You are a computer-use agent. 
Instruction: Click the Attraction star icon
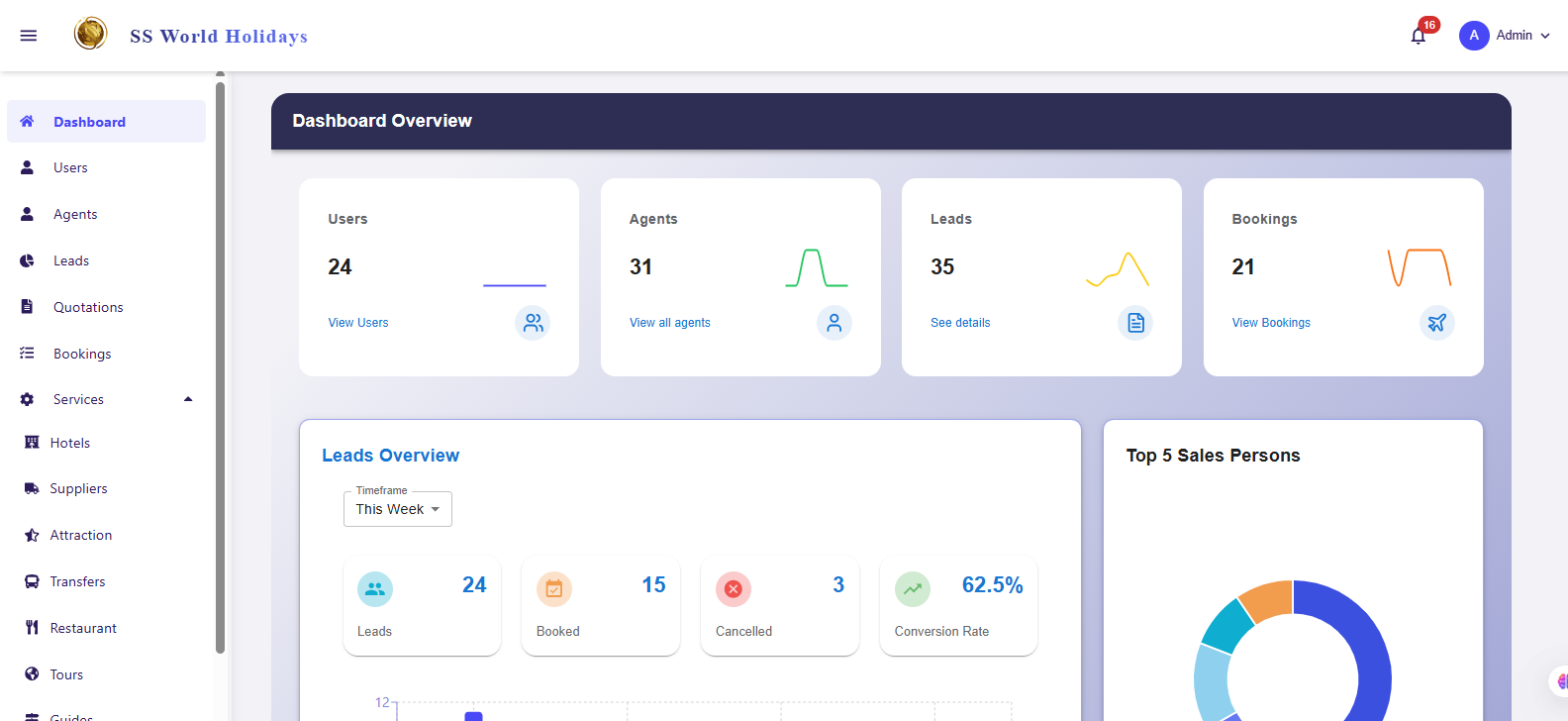click(32, 535)
